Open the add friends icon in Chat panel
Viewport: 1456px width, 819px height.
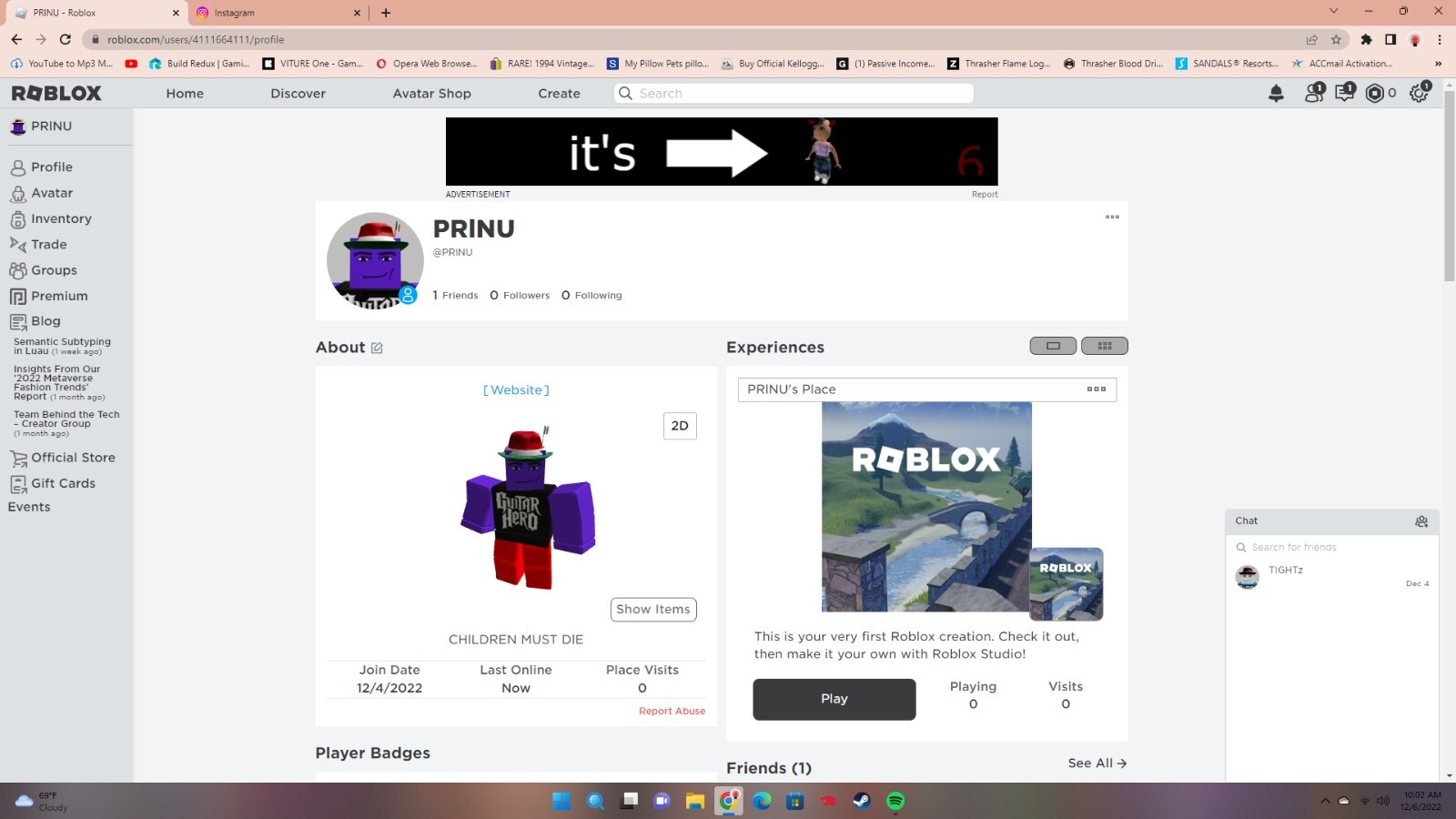pyautogui.click(x=1421, y=521)
